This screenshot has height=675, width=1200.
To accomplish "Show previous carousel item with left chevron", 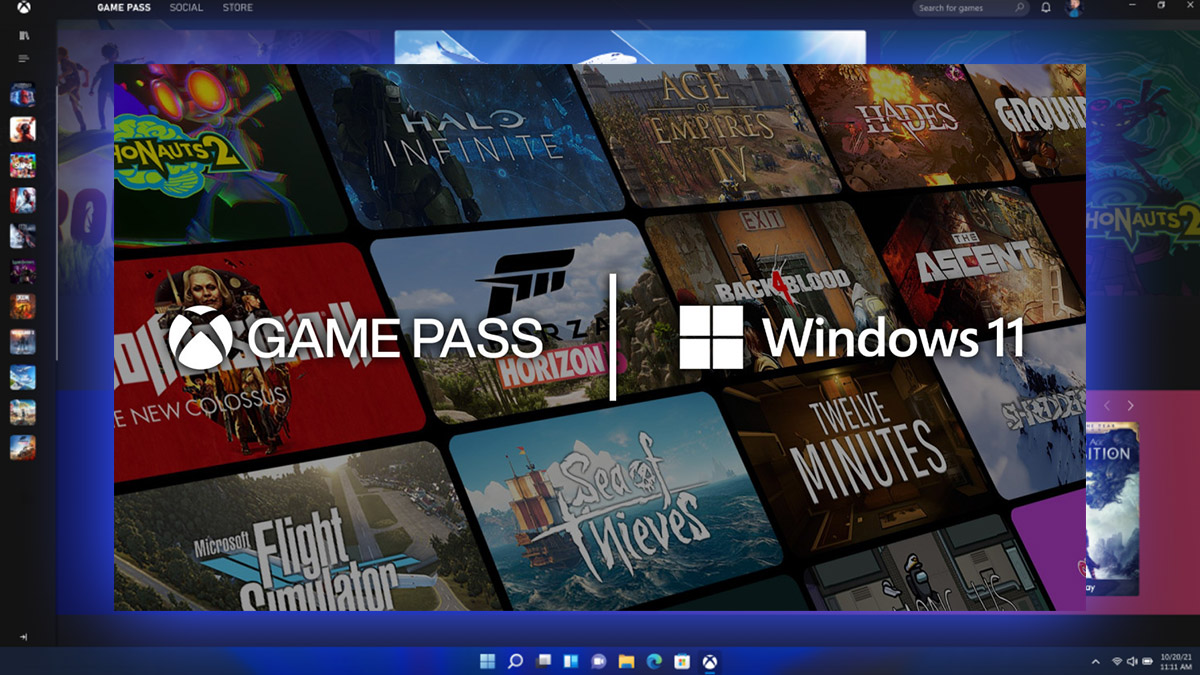I will pyautogui.click(x=1107, y=406).
